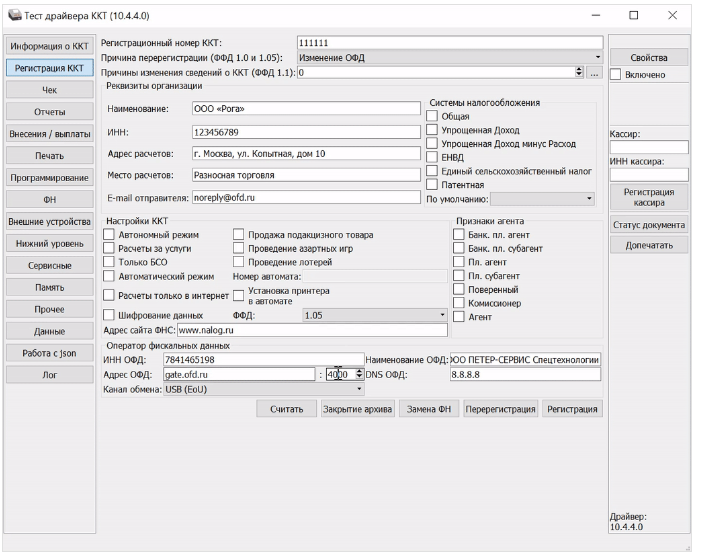Enable the Банк. пл. агент checkbox
The height and width of the screenshot is (560, 707).
pos(459,235)
